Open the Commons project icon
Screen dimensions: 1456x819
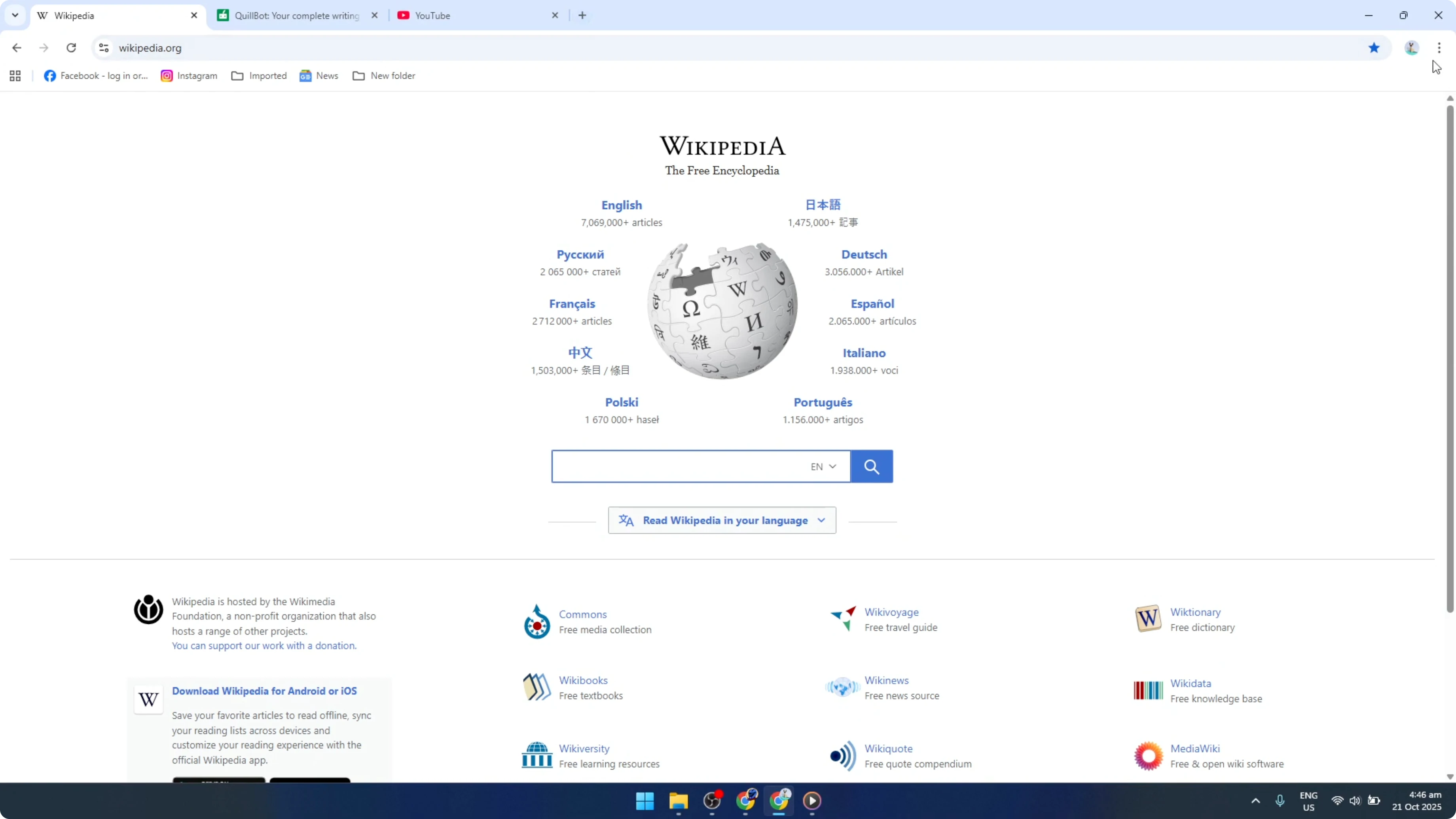[x=537, y=622]
